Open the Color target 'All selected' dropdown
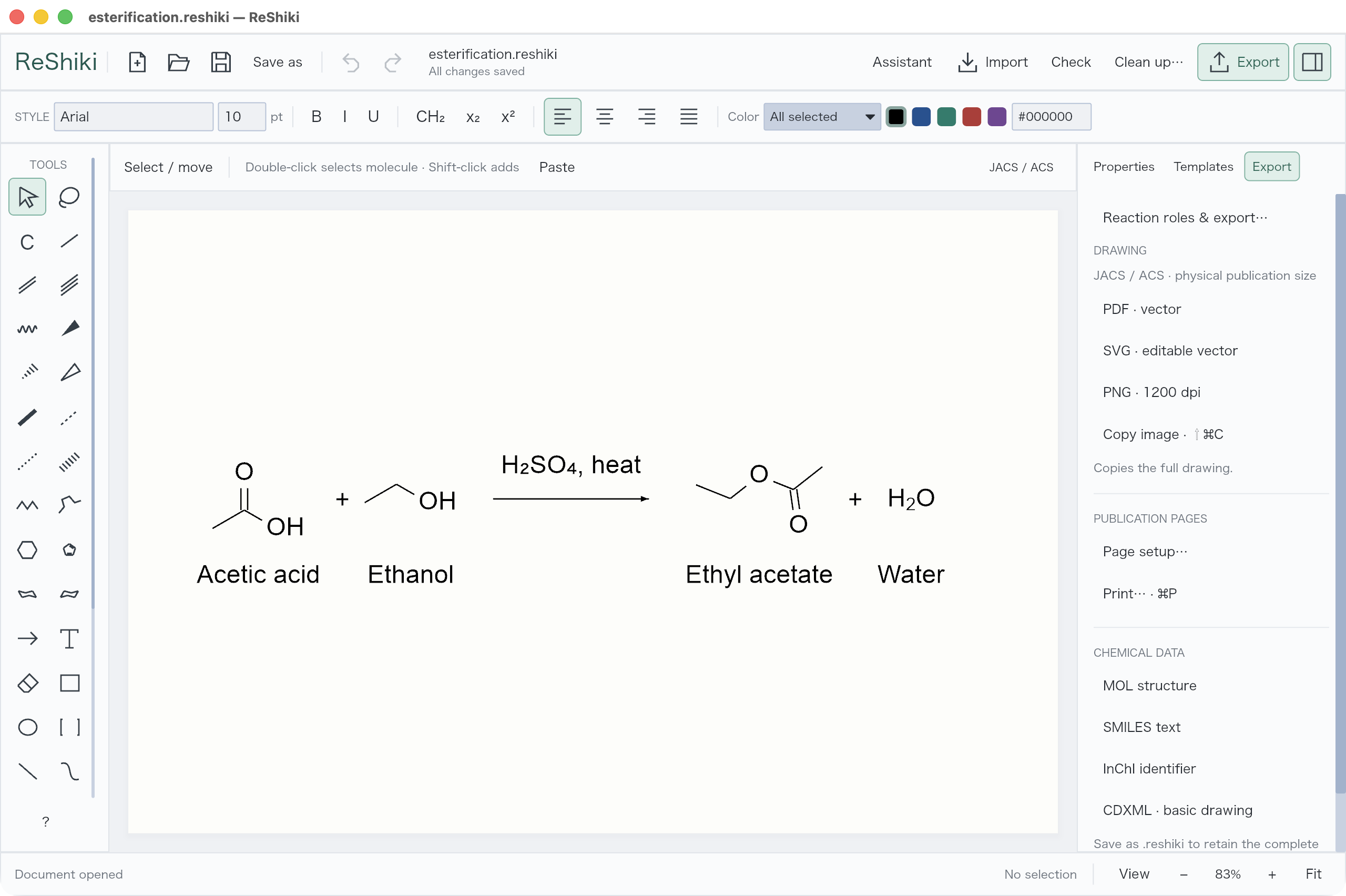 pos(822,117)
